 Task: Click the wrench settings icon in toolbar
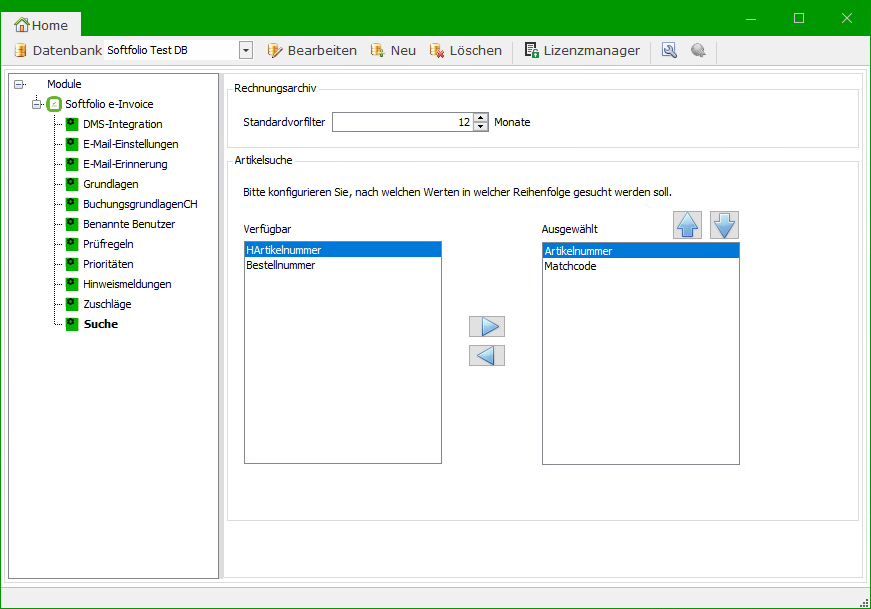pos(669,50)
